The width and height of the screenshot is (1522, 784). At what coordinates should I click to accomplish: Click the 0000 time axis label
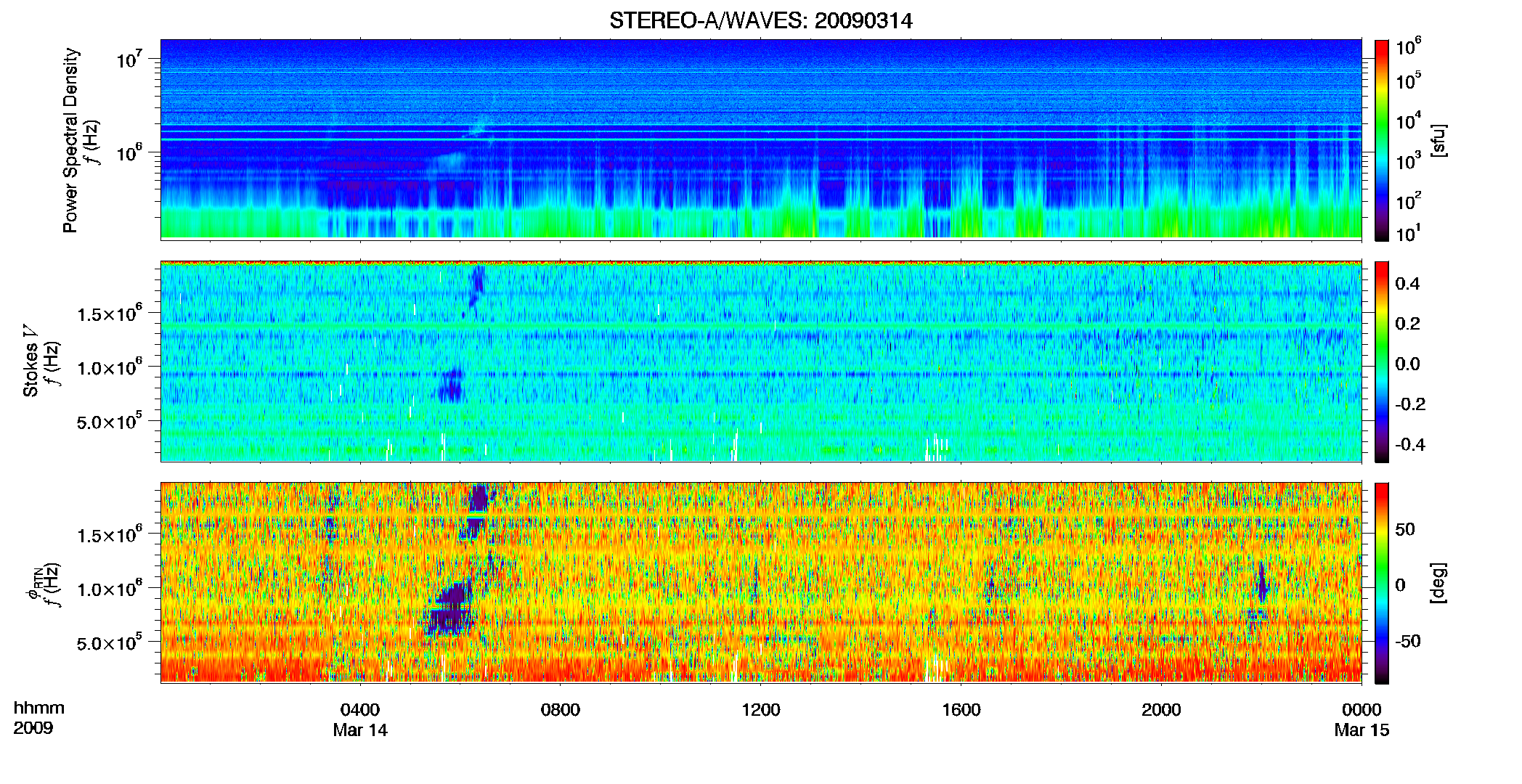click(1362, 709)
